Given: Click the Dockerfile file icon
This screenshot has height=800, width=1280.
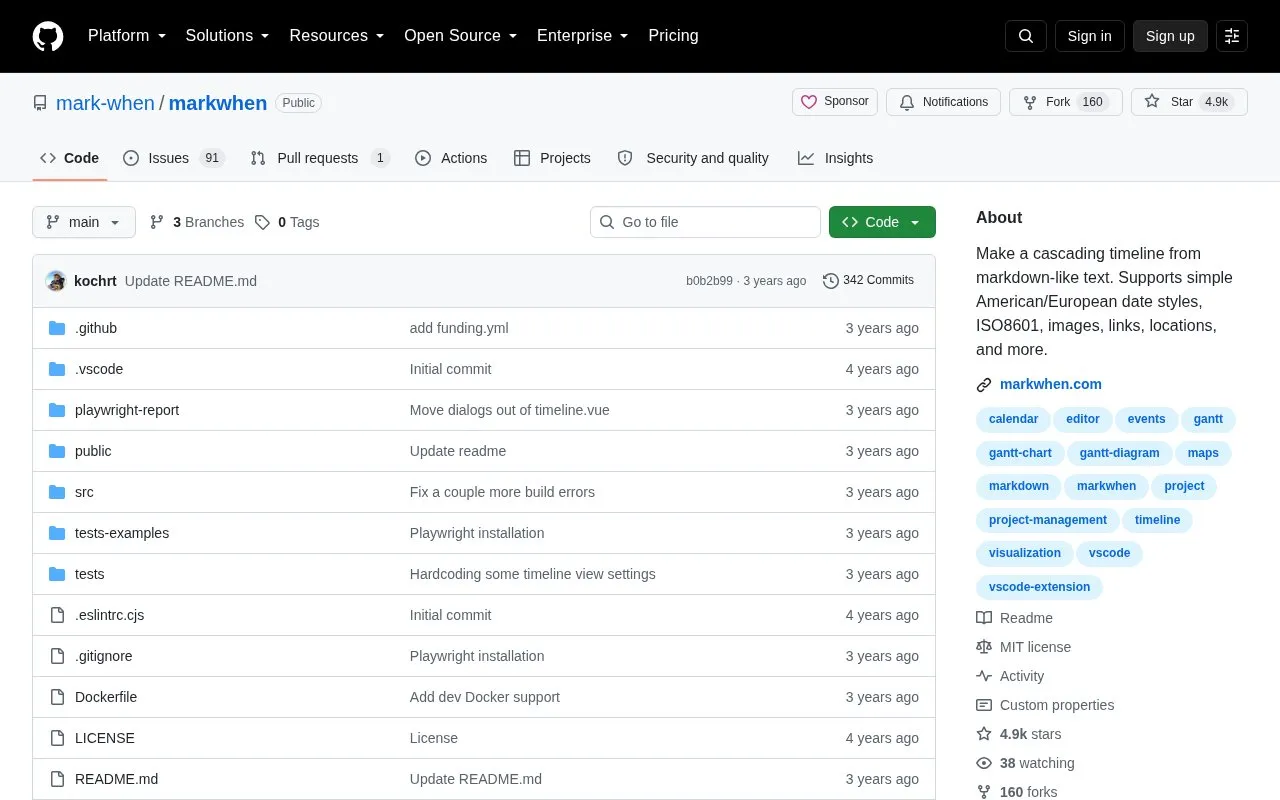Looking at the screenshot, I should pyautogui.click(x=57, y=697).
